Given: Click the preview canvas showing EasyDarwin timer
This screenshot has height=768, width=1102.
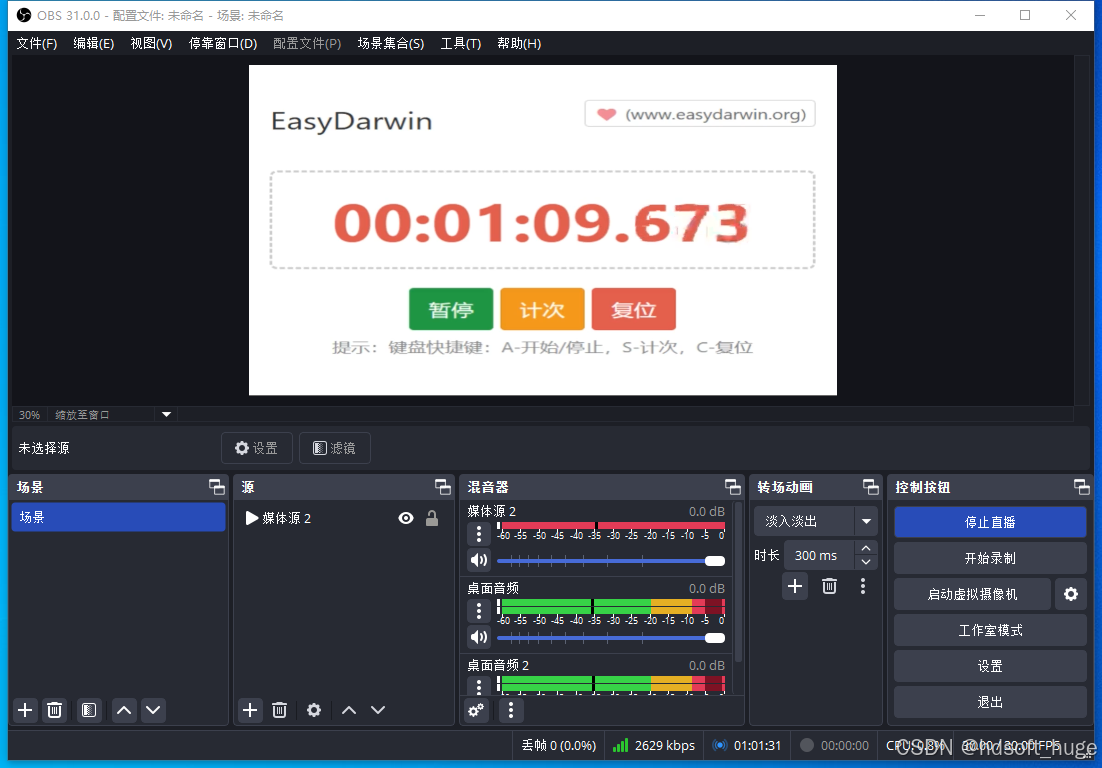Looking at the screenshot, I should click(543, 230).
